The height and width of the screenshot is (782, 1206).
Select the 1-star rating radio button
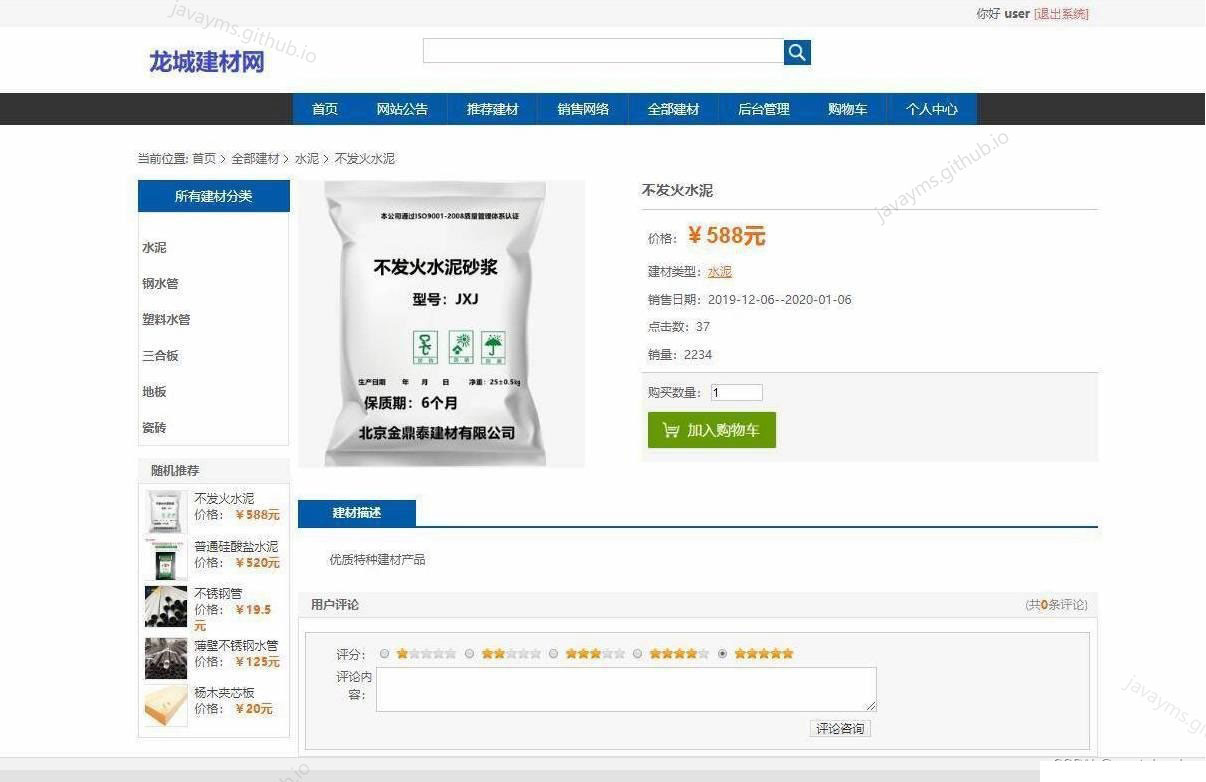coord(384,653)
